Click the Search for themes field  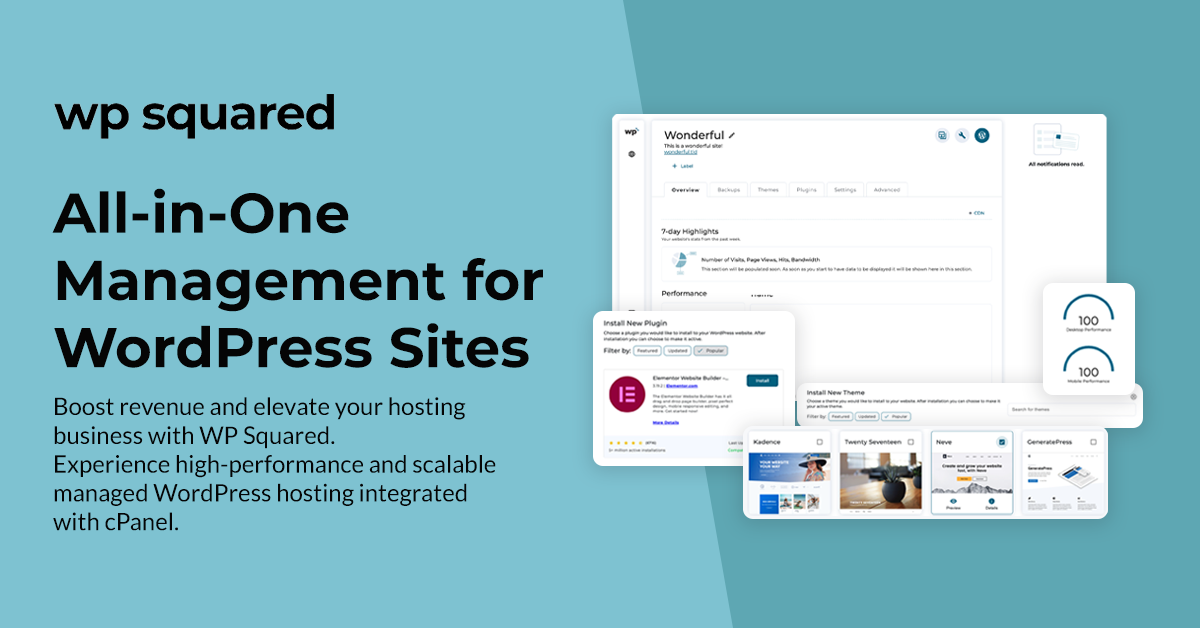(1065, 409)
